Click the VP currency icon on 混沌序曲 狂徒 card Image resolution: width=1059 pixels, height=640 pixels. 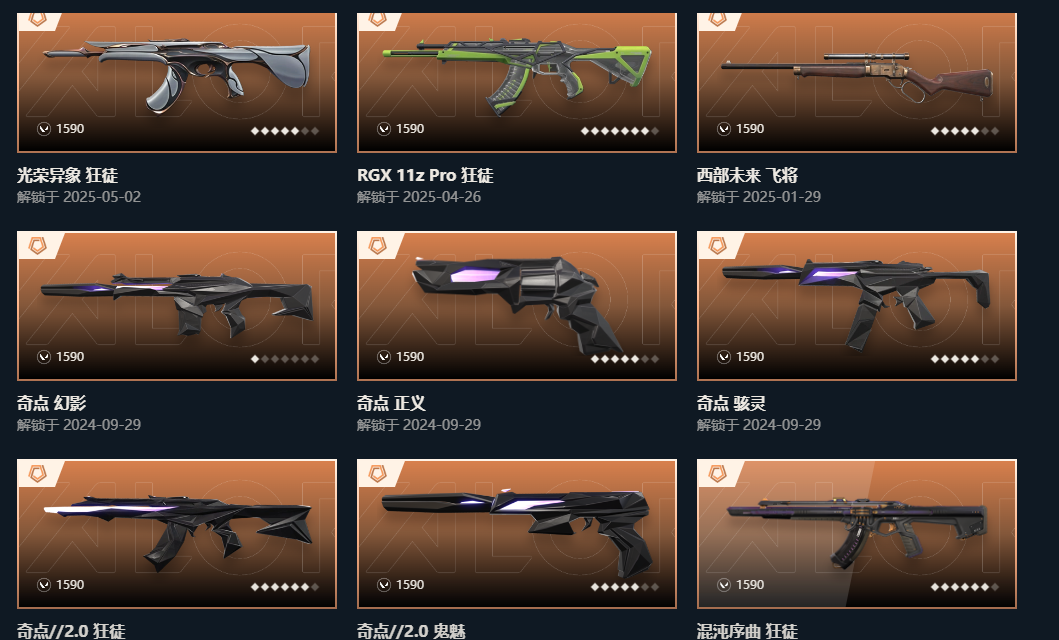(x=724, y=585)
